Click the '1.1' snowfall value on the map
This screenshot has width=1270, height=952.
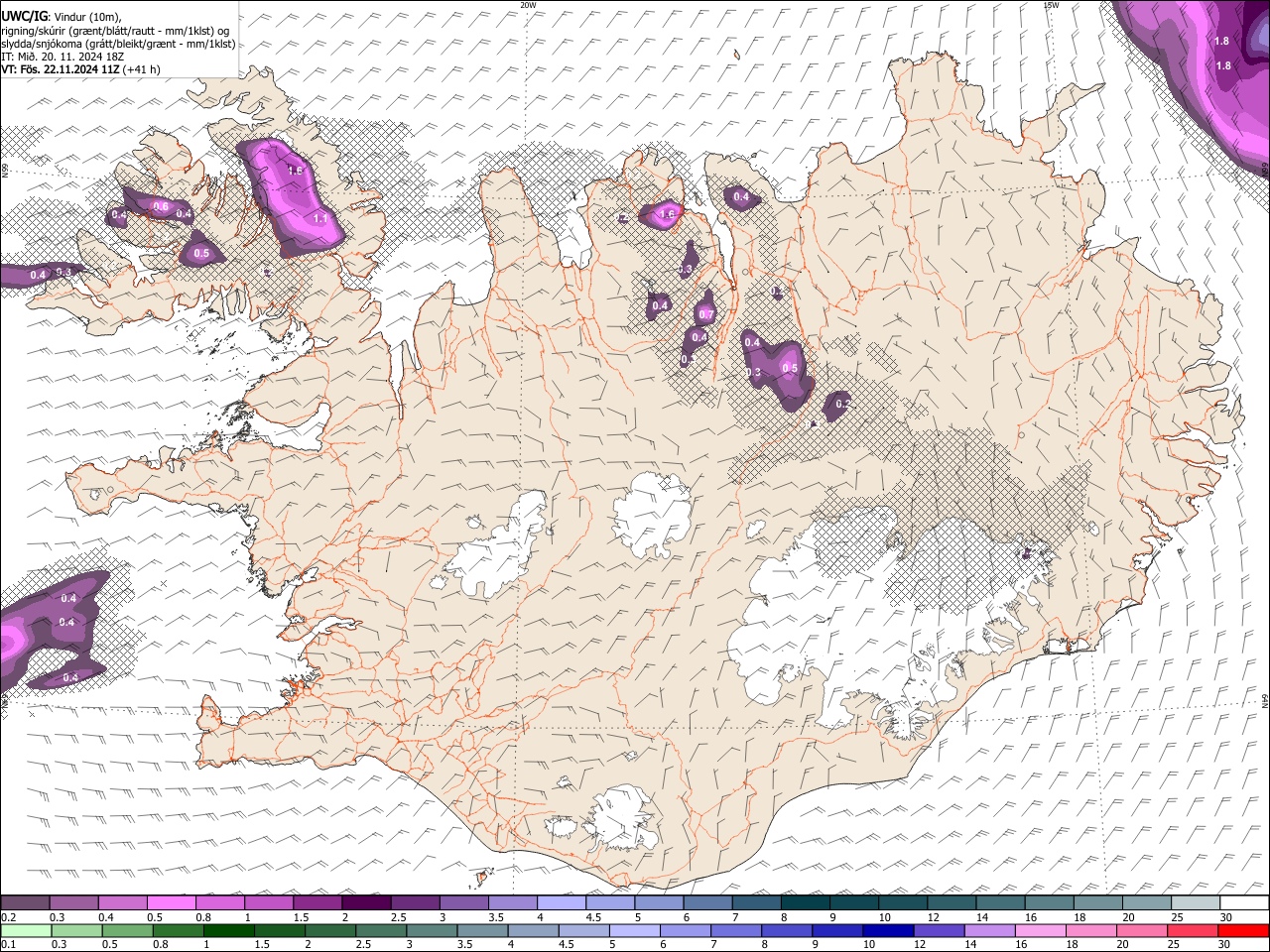320,218
